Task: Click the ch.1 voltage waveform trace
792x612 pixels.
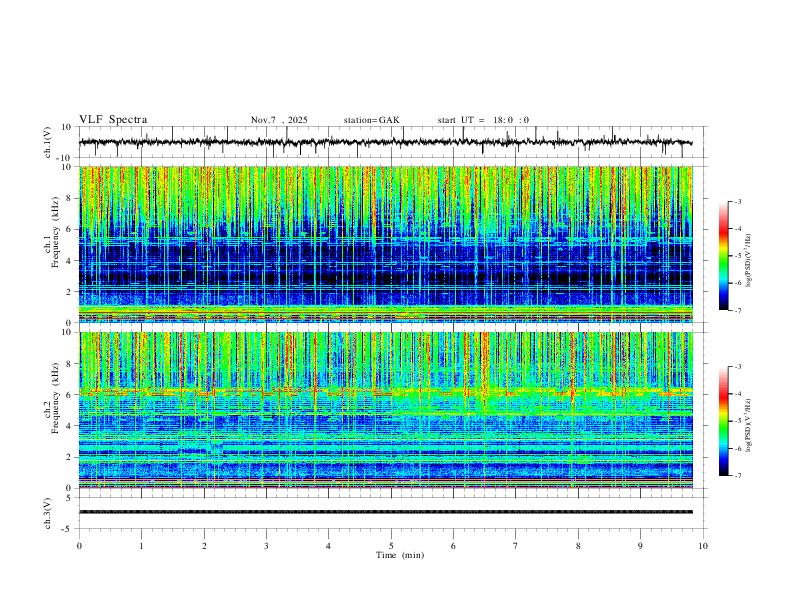Action: pyautogui.click(x=385, y=142)
